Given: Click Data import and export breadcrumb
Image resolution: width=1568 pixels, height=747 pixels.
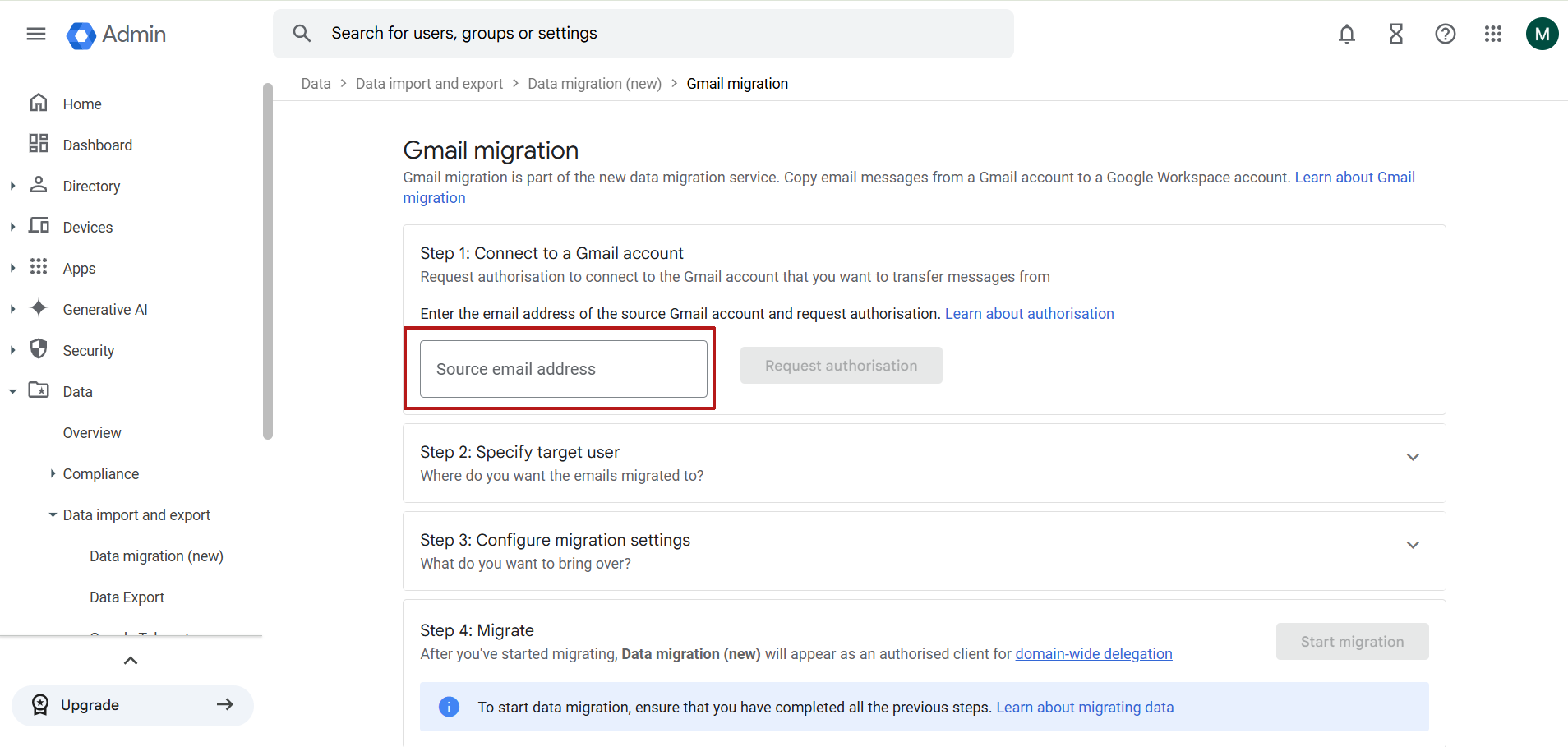Looking at the screenshot, I should pyautogui.click(x=429, y=84).
